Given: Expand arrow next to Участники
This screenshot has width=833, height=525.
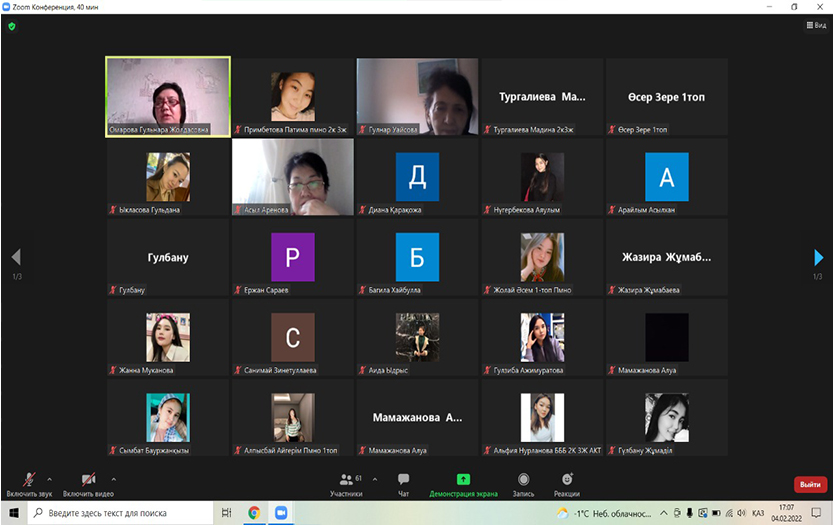Looking at the screenshot, I should (x=374, y=478).
